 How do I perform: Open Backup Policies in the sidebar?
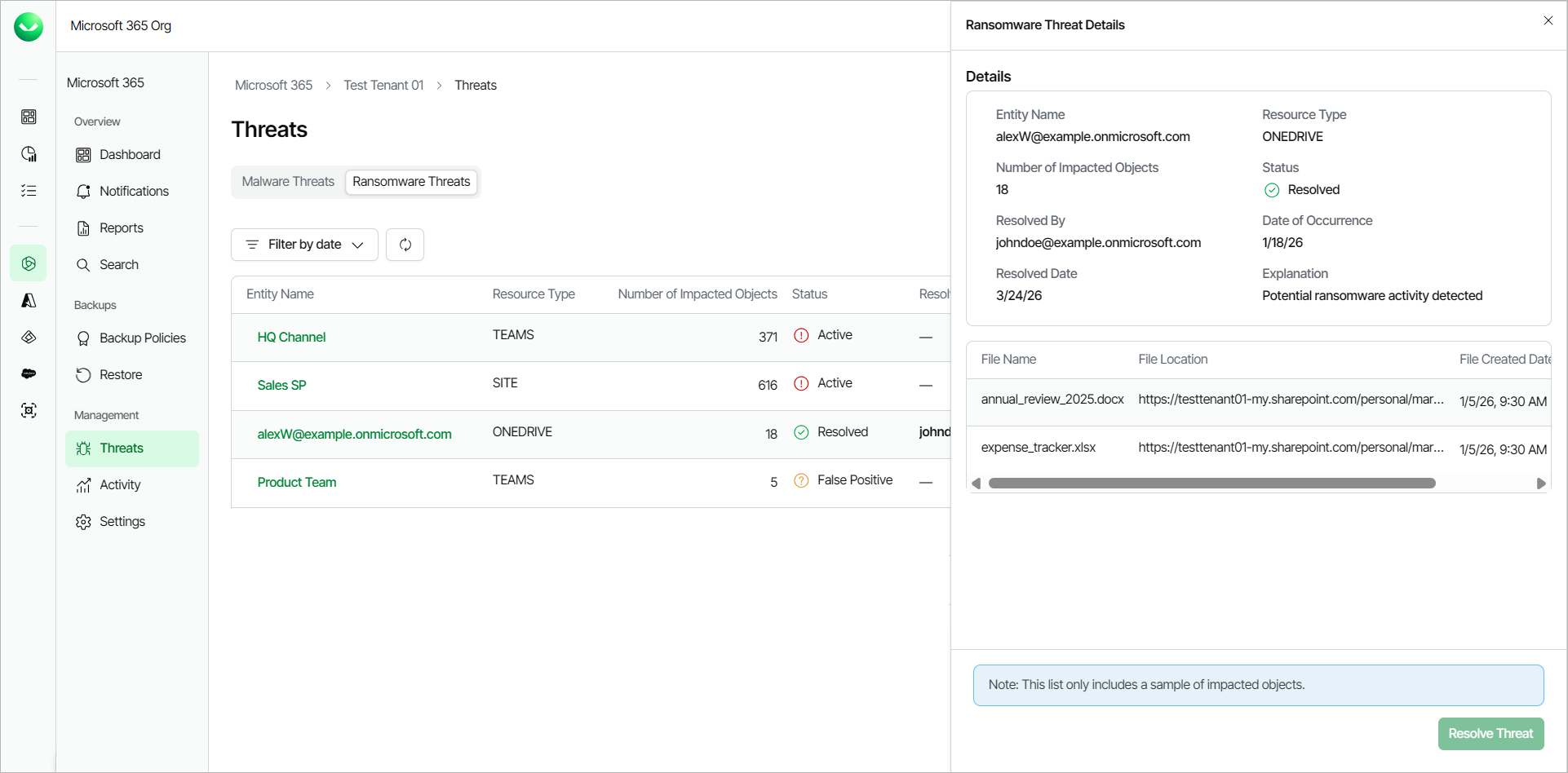click(142, 338)
